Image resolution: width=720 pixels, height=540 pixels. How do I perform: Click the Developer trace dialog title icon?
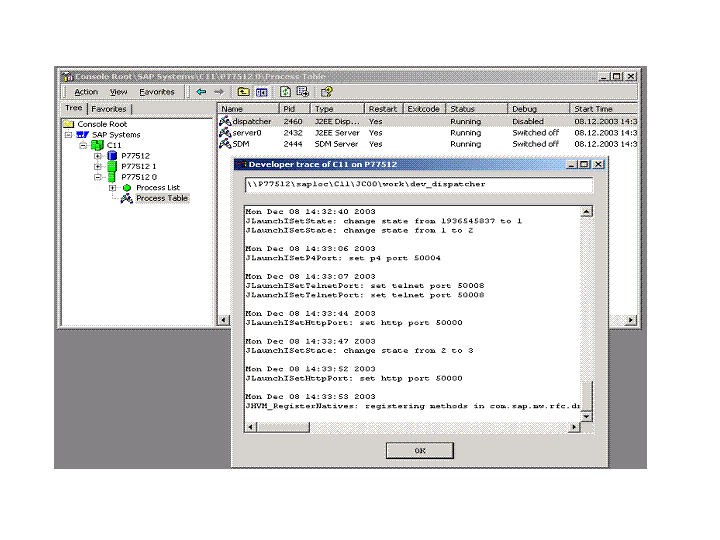242,164
